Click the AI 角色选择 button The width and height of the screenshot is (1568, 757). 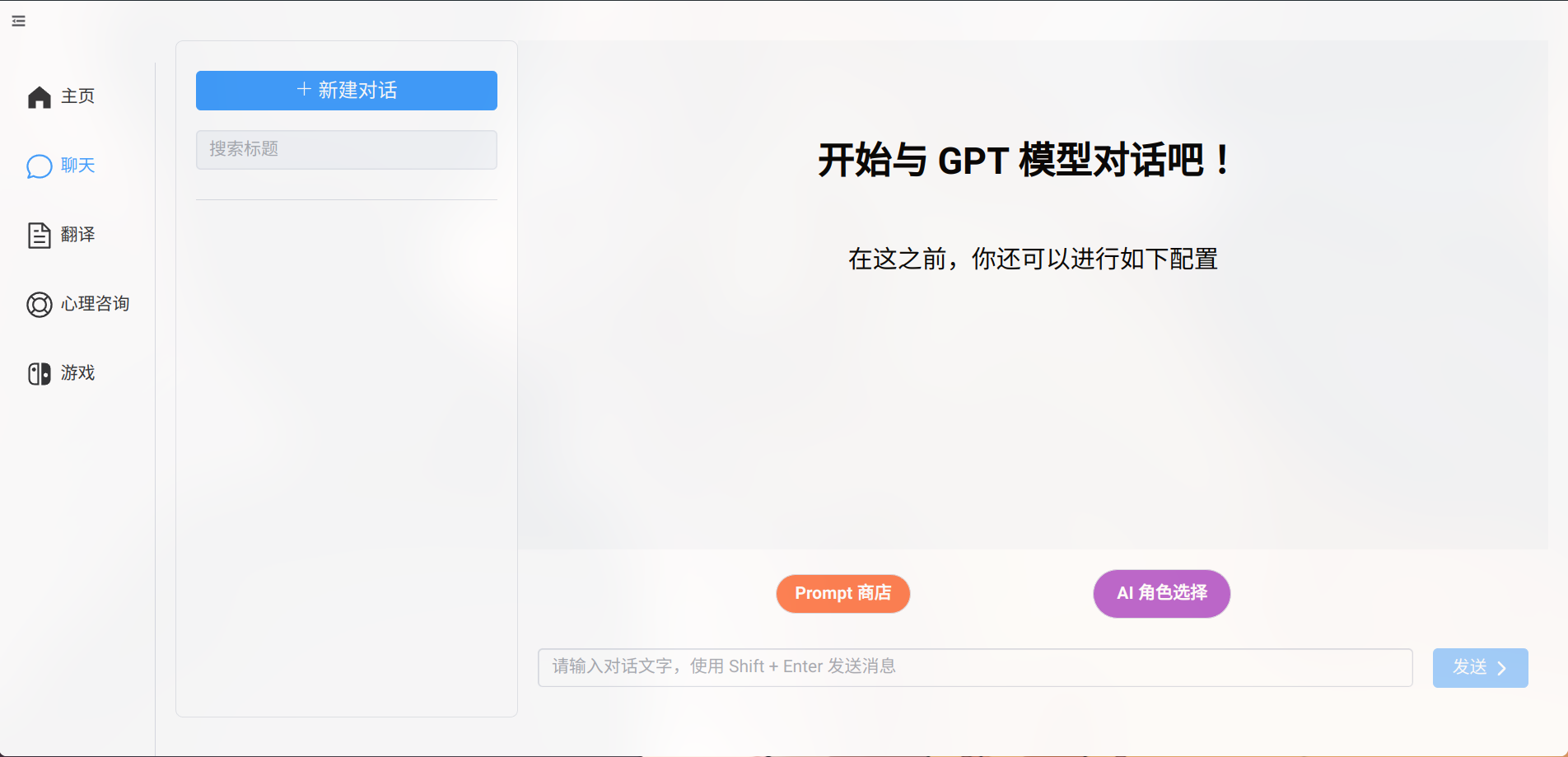point(1162,593)
